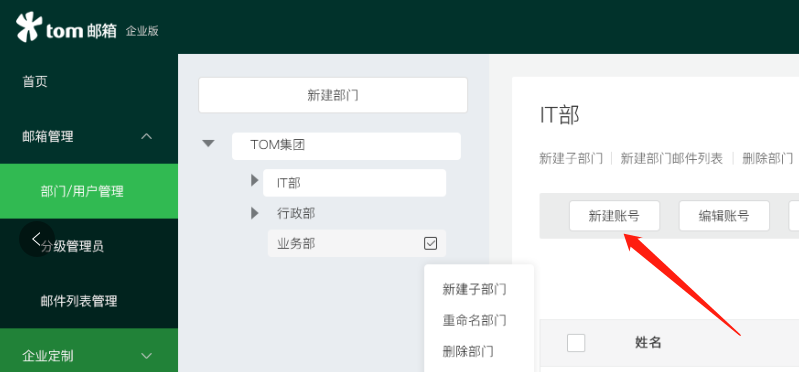Collapse the 邮箱管理 menu chevron
Image resolution: width=799 pixels, height=372 pixels.
point(146,137)
